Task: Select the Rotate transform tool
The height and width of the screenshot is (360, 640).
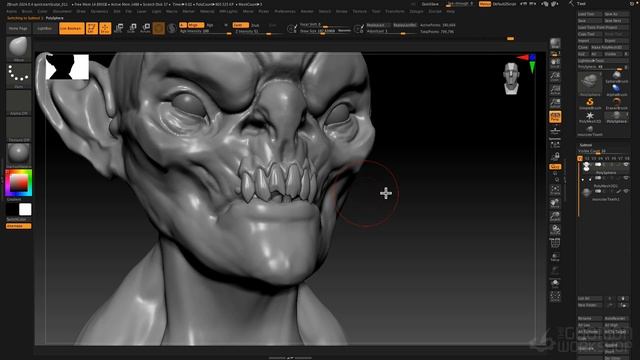Action: [x=145, y=28]
